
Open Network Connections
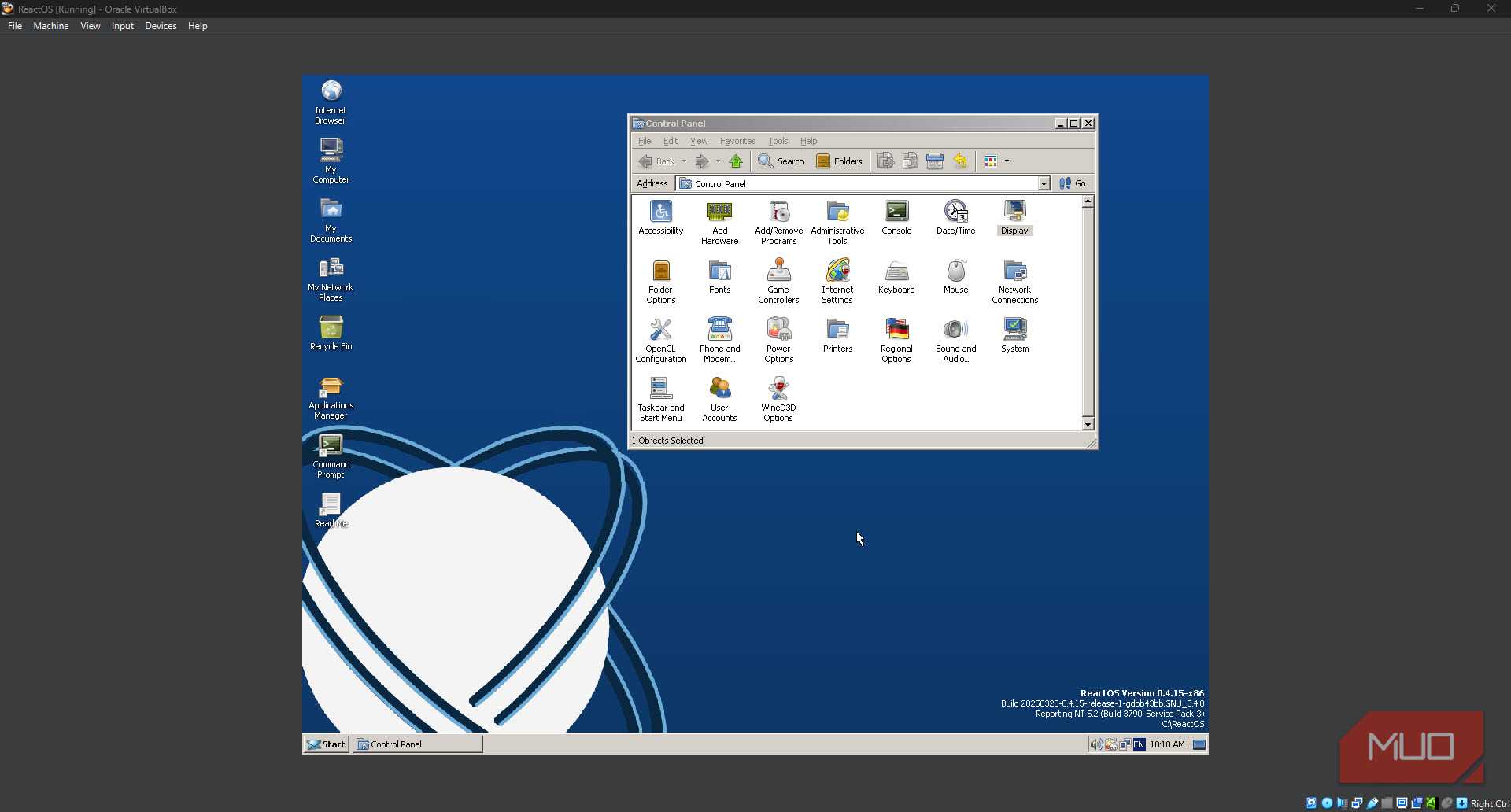tap(1014, 282)
